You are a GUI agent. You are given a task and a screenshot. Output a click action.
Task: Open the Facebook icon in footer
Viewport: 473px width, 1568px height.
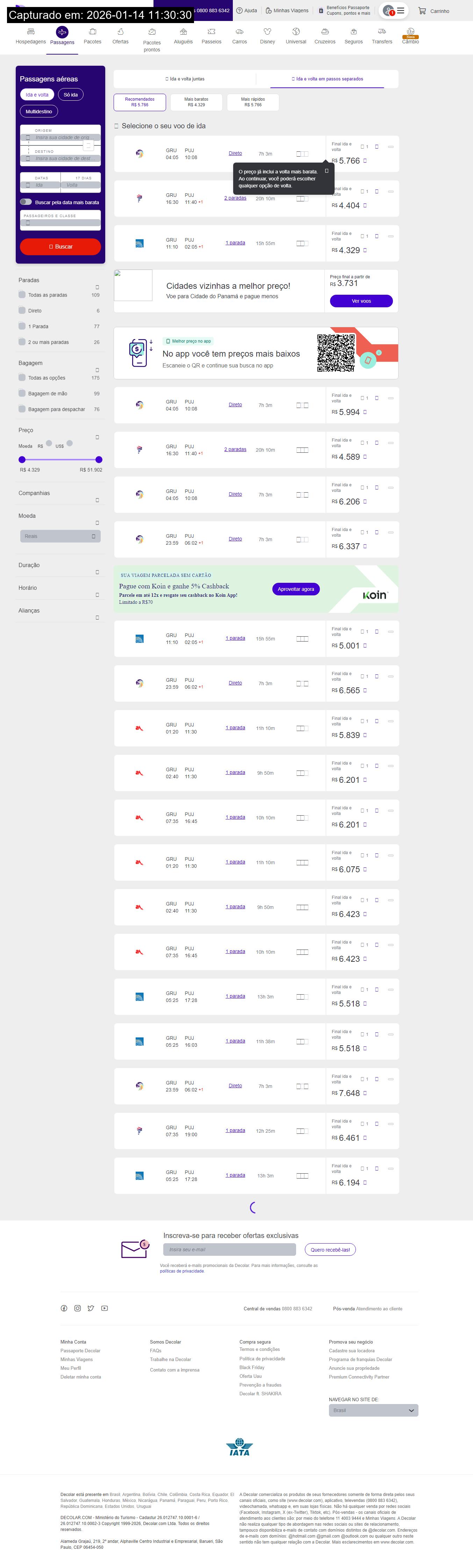[64, 1308]
